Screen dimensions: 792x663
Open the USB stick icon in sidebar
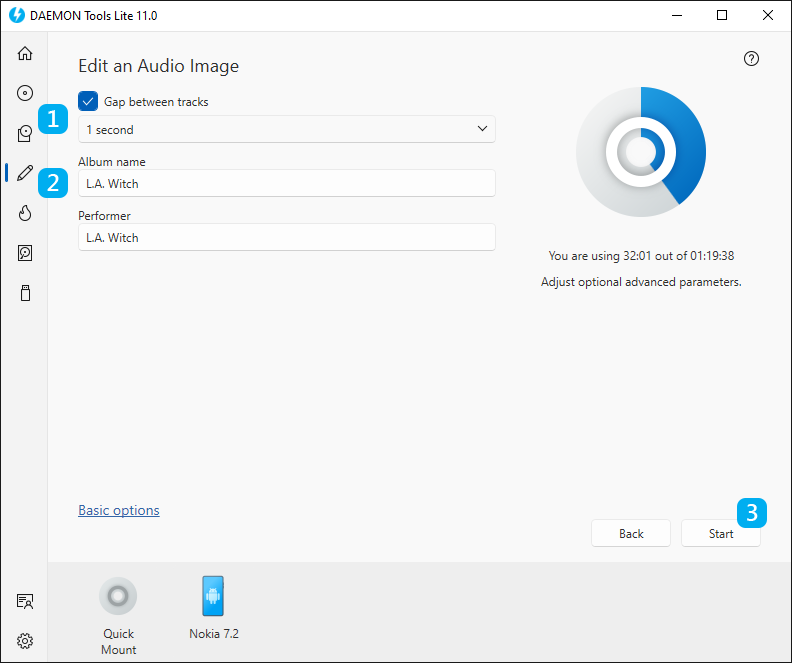click(x=25, y=293)
